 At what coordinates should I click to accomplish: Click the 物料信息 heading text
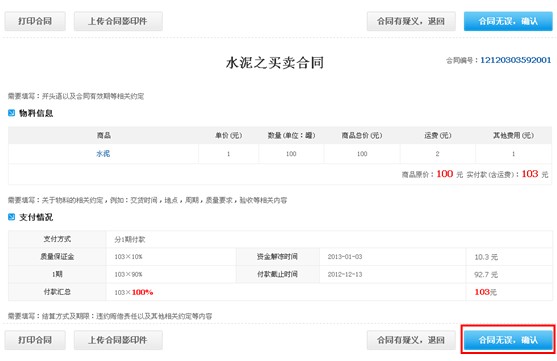[x=36, y=113]
